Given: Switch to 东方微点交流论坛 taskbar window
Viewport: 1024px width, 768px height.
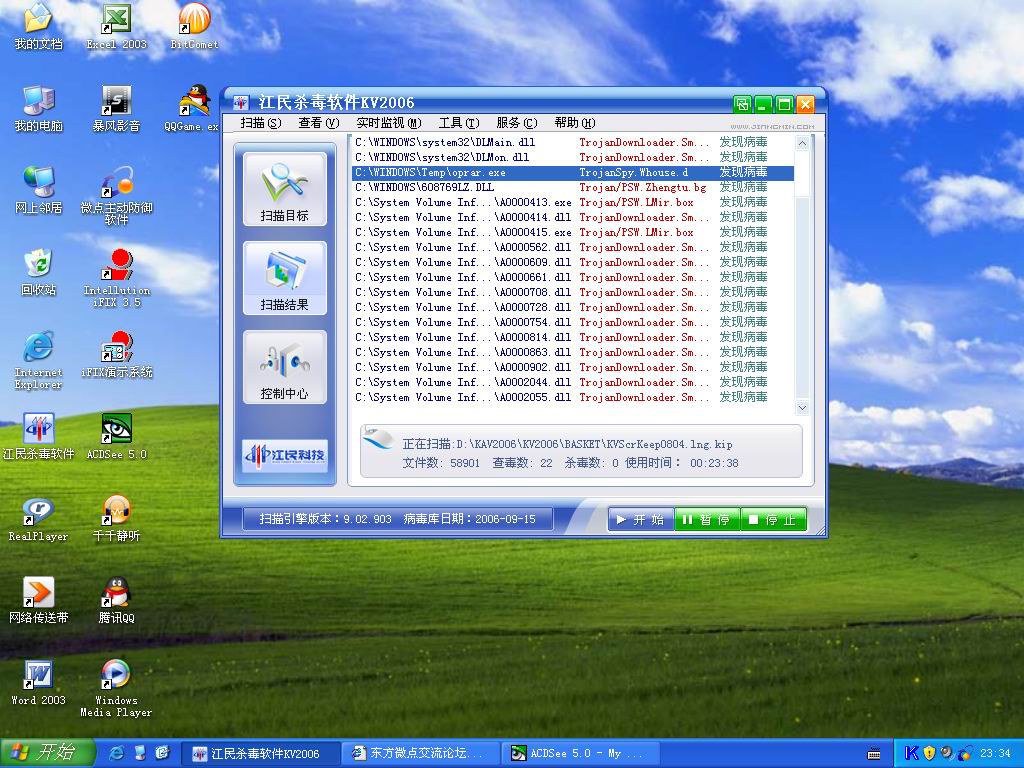Looking at the screenshot, I should click(420, 754).
